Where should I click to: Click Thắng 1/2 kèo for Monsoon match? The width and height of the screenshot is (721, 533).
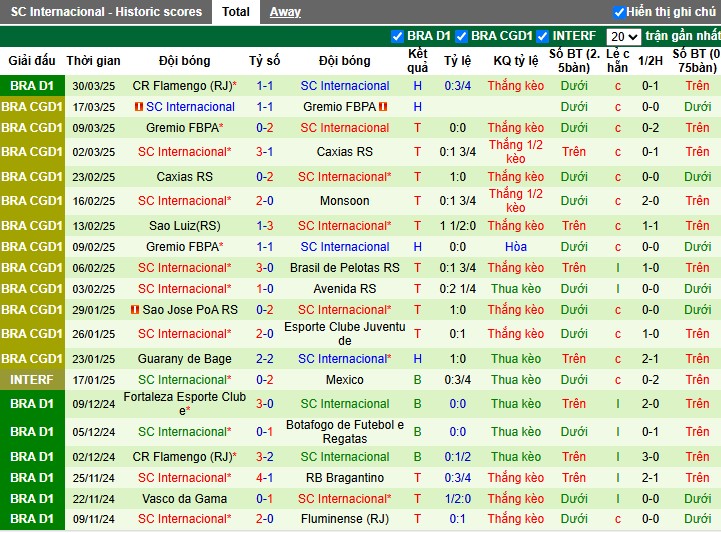tap(516, 201)
